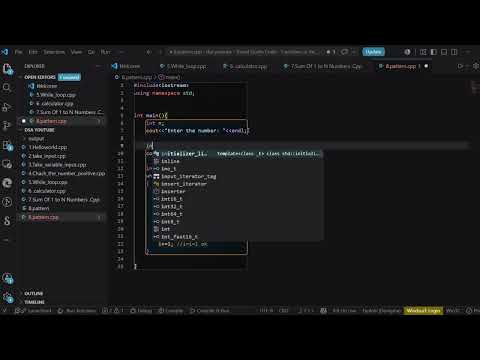Screen dimensions: 480x360
Task: Open 3.Take_variable_input.cpp in the file tree
Action: pos(57,165)
